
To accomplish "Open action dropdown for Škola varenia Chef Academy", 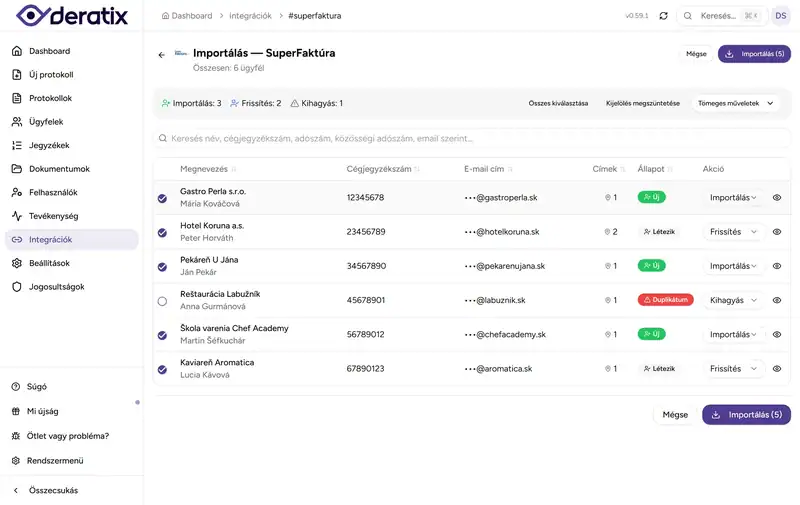I will point(733,334).
